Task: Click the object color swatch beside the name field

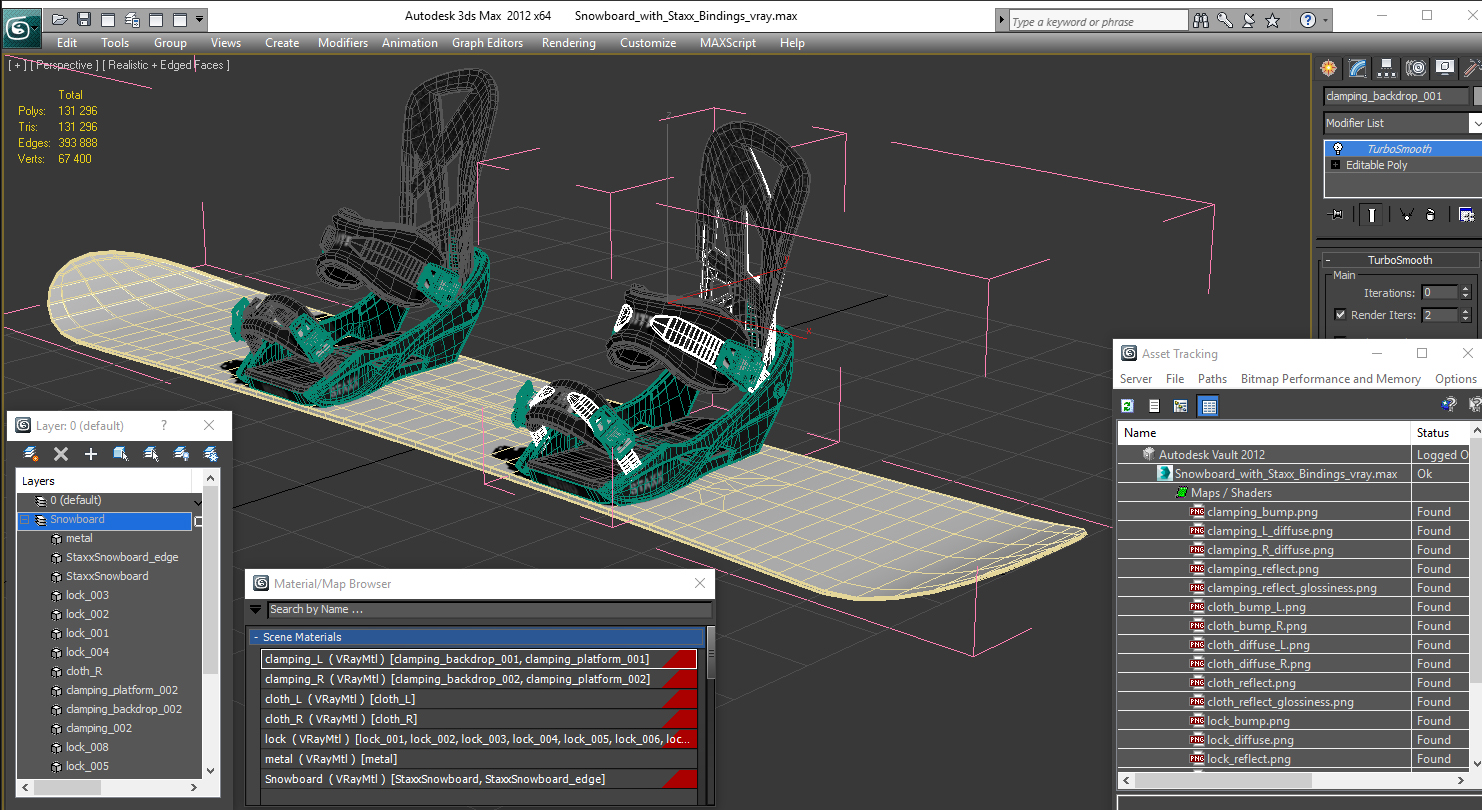Action: coord(1478,97)
